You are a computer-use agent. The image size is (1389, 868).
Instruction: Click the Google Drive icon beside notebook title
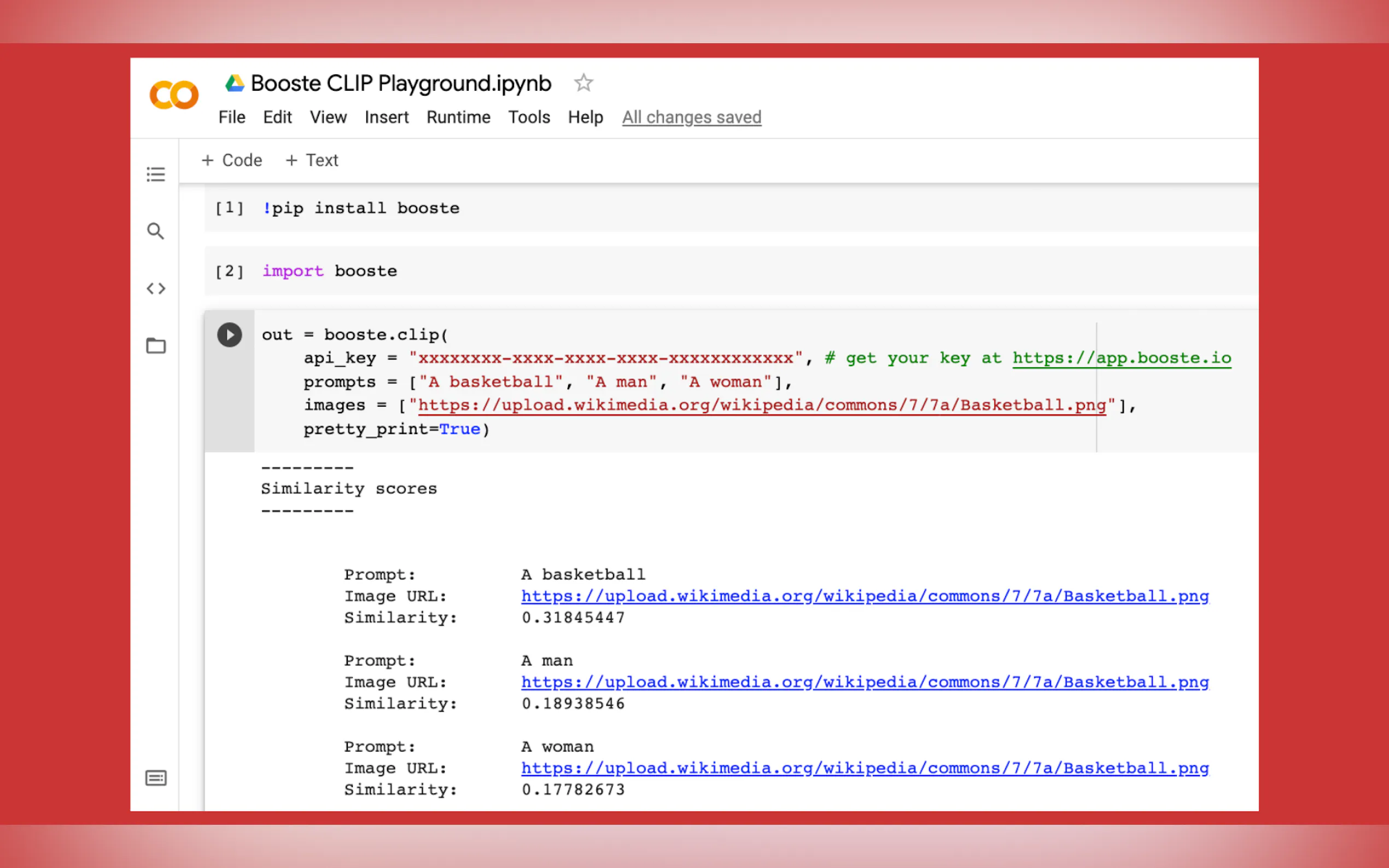click(x=234, y=83)
